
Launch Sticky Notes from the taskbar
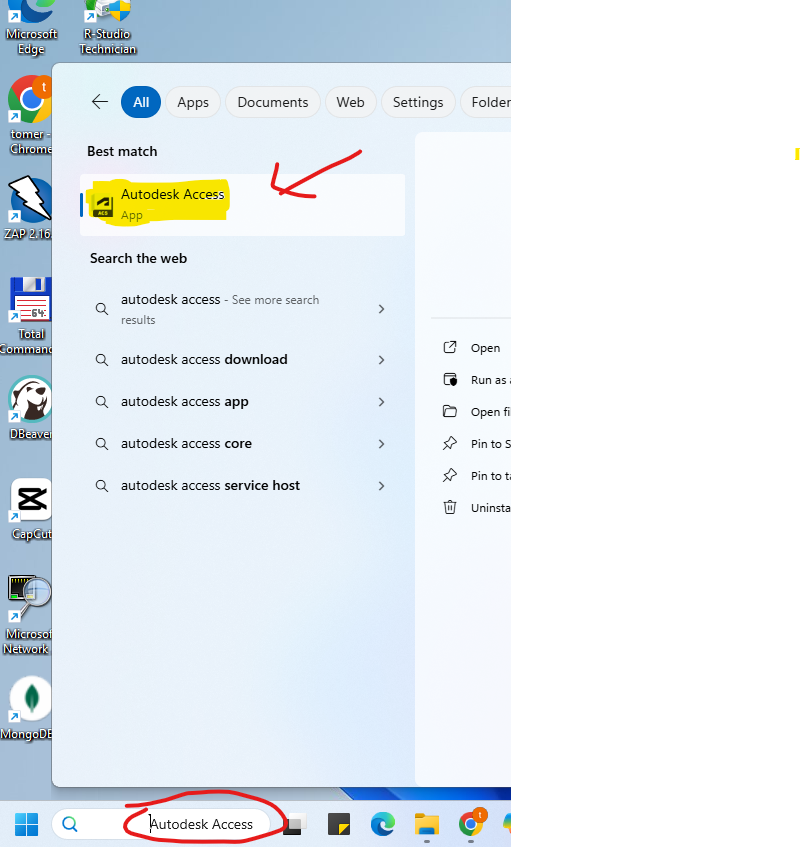tap(339, 824)
